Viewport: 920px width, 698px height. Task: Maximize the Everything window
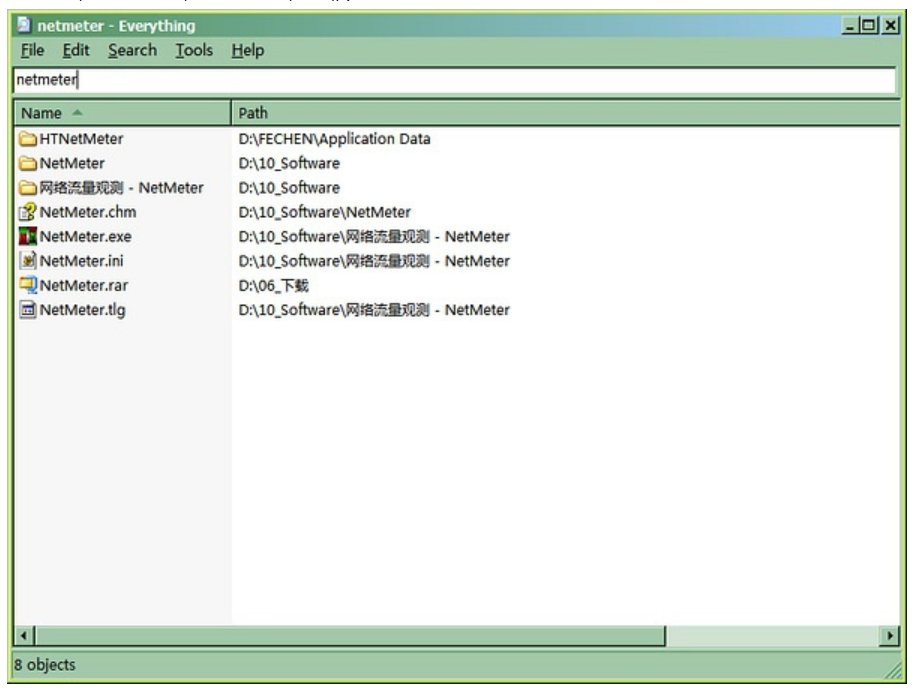tap(869, 25)
